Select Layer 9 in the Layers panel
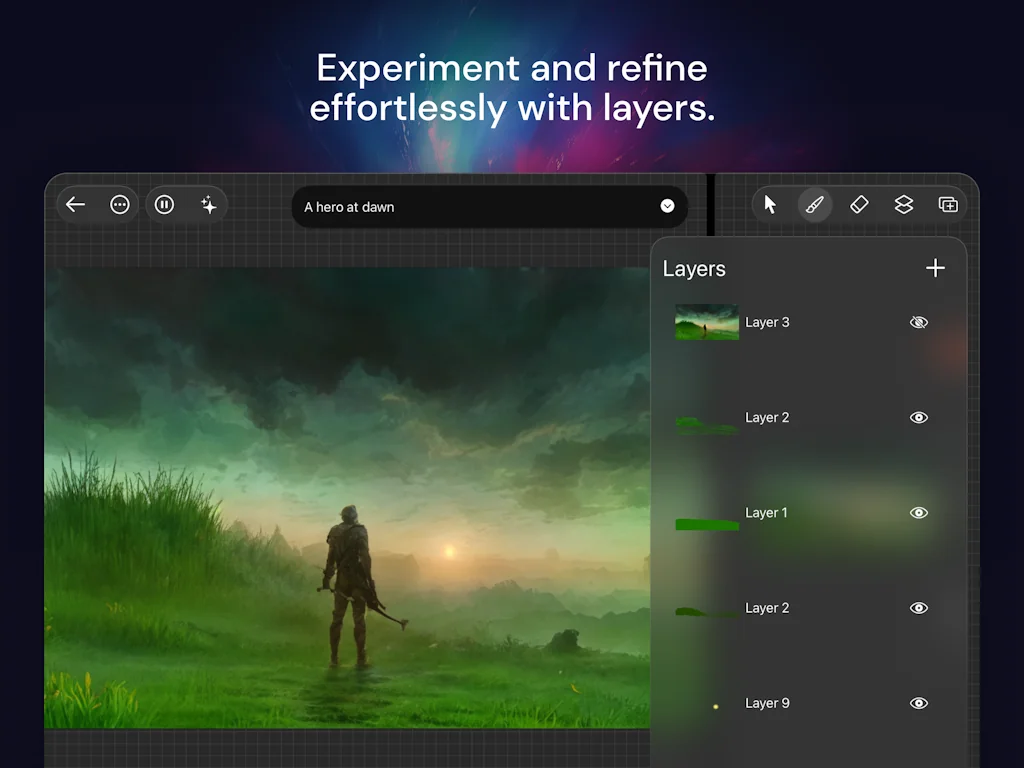The height and width of the screenshot is (768, 1024). [x=767, y=703]
